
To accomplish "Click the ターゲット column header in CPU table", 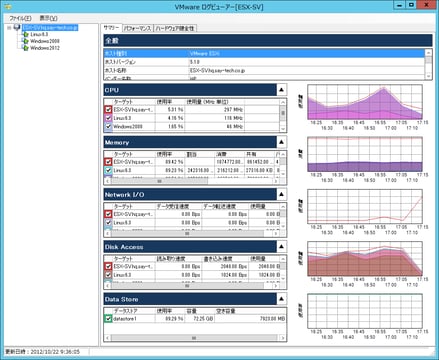I will tap(134, 102).
